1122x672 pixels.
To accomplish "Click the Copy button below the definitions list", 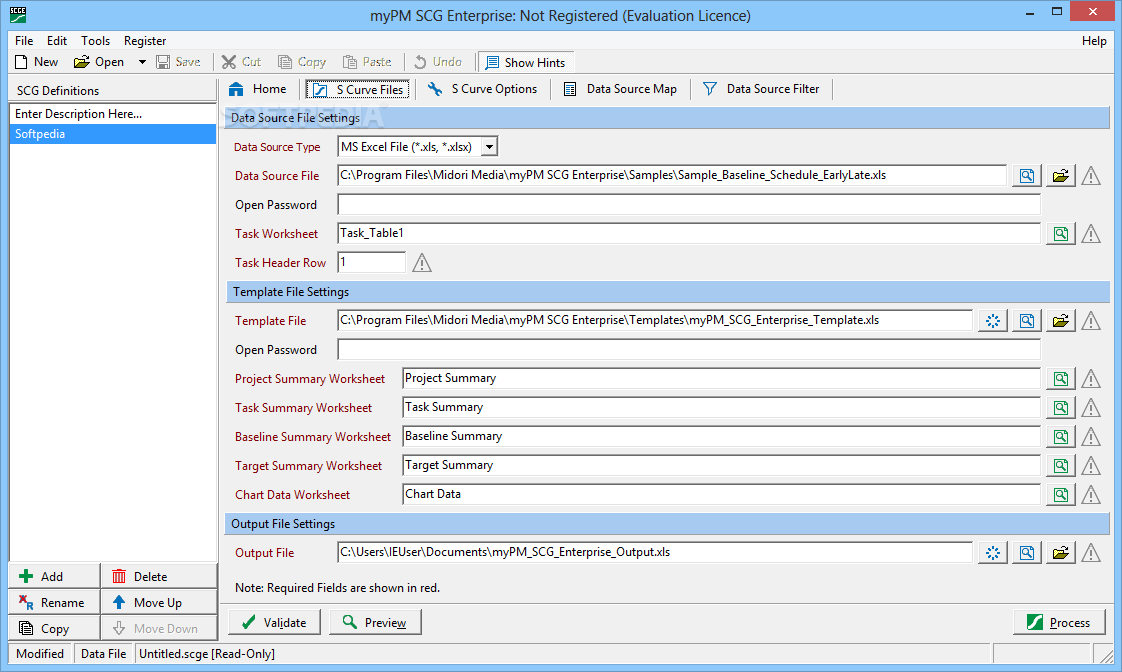I will coord(54,628).
